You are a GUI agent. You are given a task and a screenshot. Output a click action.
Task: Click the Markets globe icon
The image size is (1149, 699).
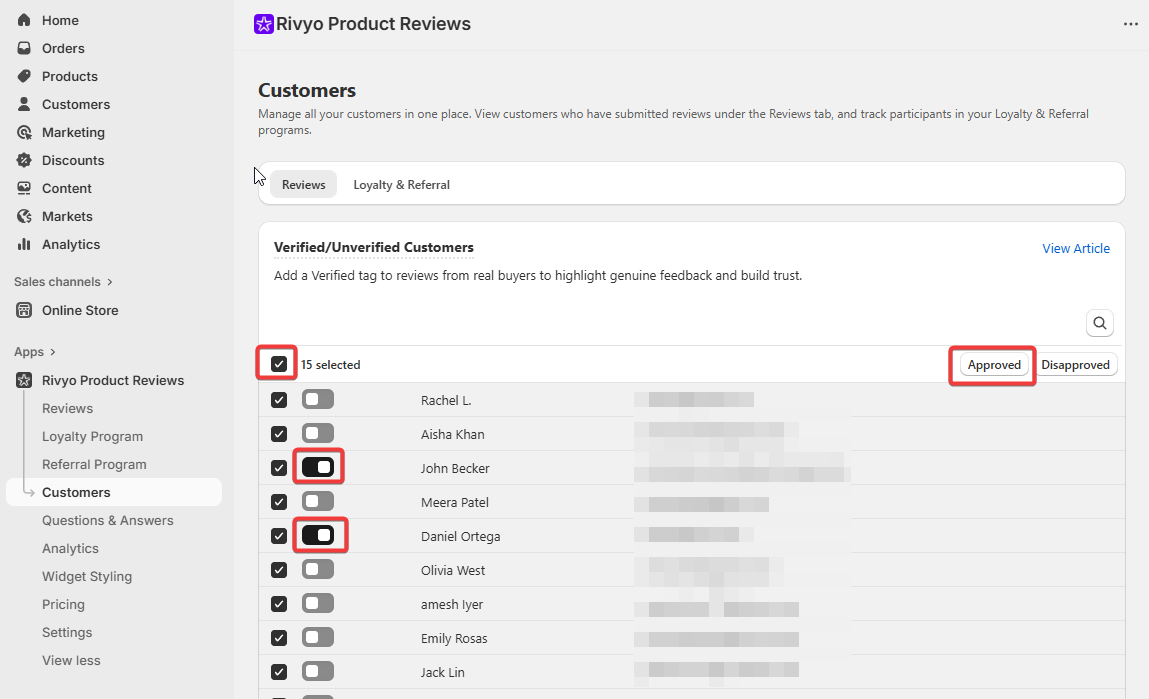coord(24,216)
